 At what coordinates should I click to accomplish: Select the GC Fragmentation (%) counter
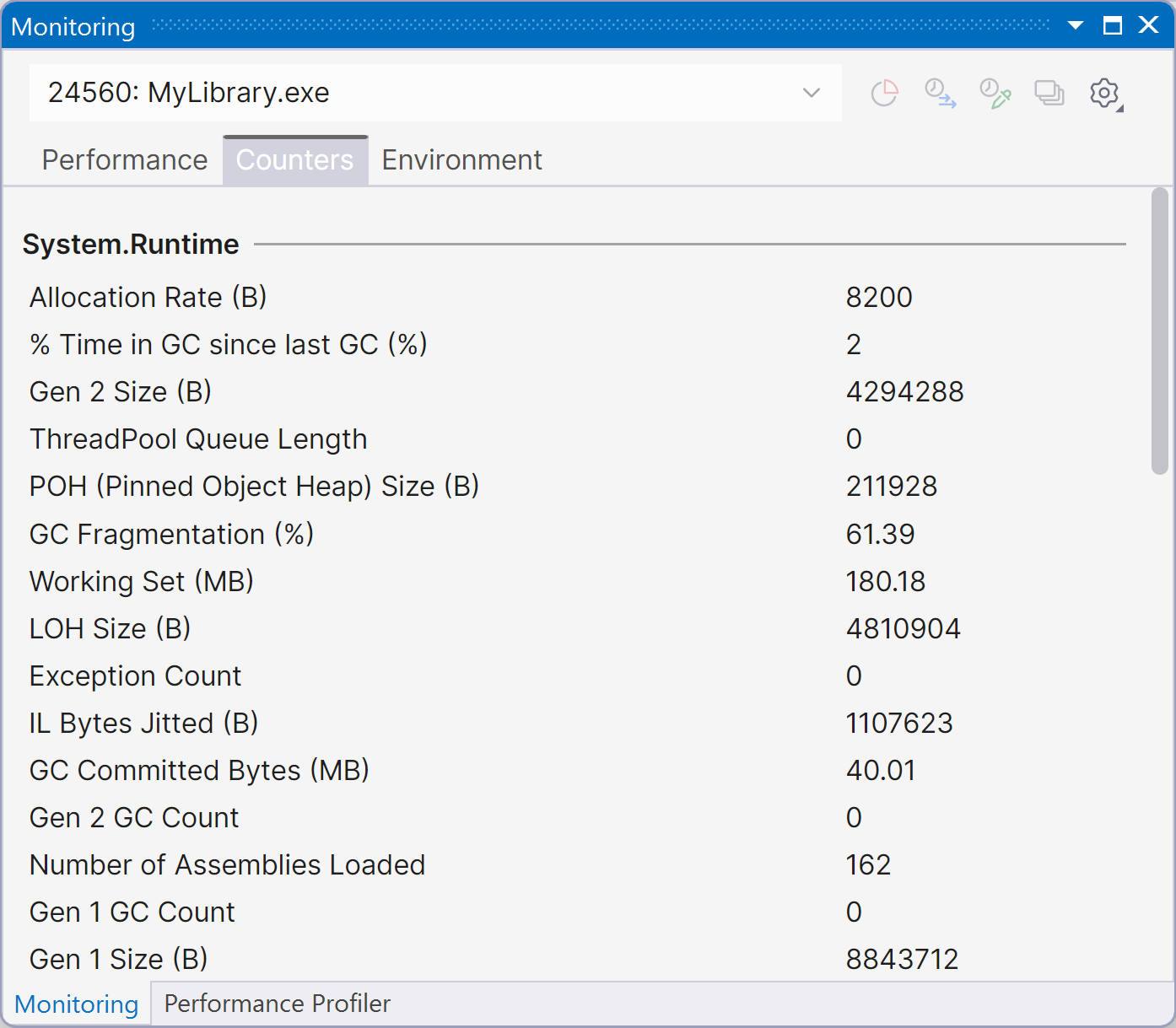pyautogui.click(x=171, y=534)
